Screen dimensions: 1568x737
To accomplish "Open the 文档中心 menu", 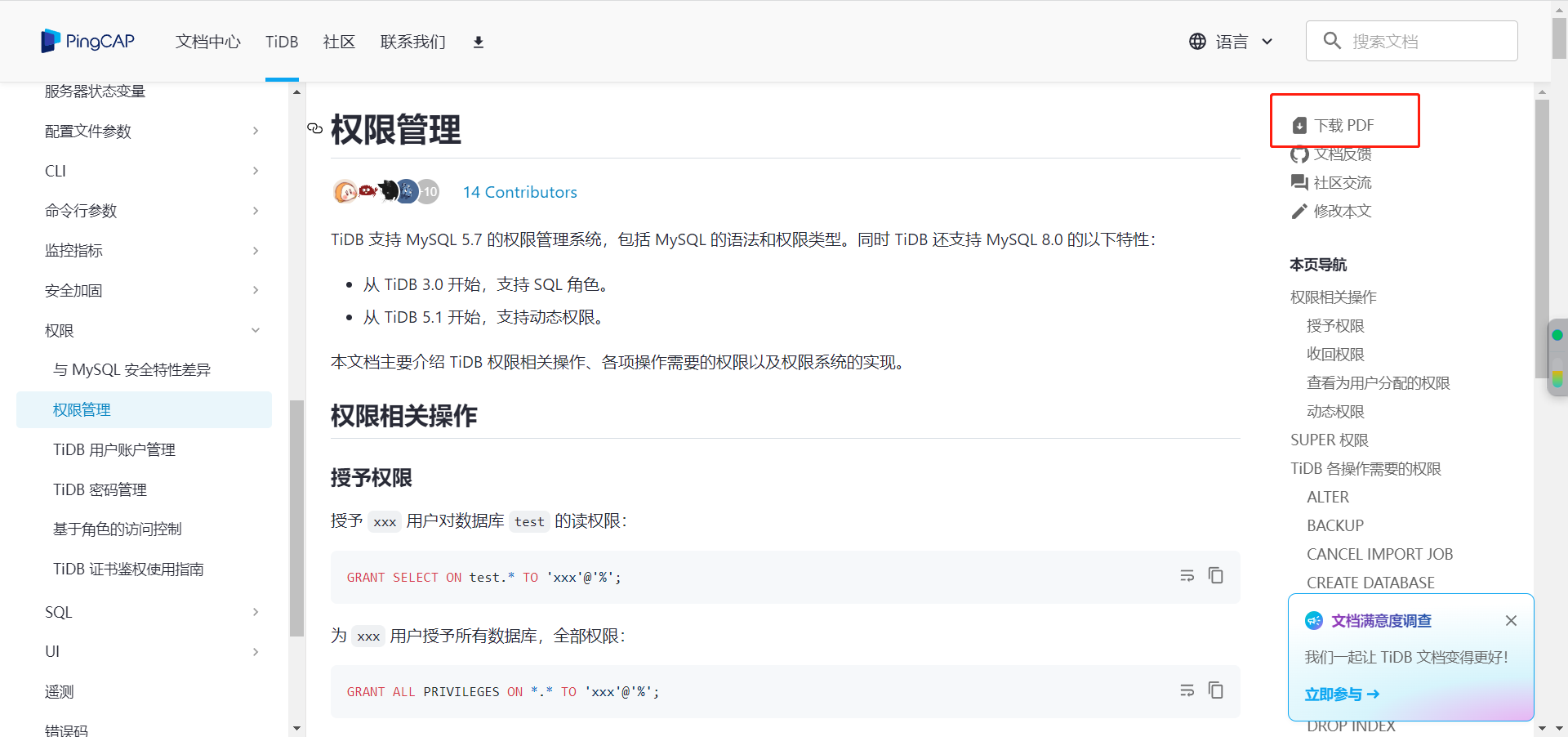I will pos(208,42).
